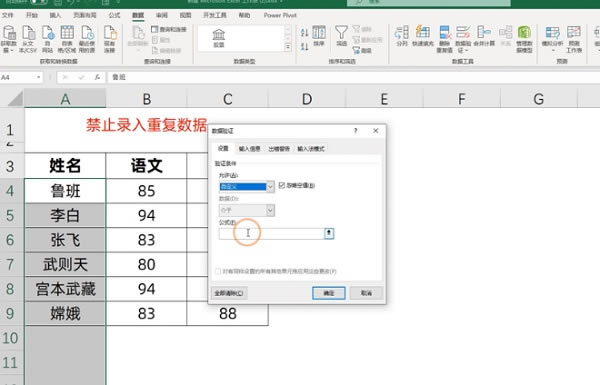The width and height of the screenshot is (600, 385).
Task: Open the Power Pivot ribbon tab
Action: point(280,15)
